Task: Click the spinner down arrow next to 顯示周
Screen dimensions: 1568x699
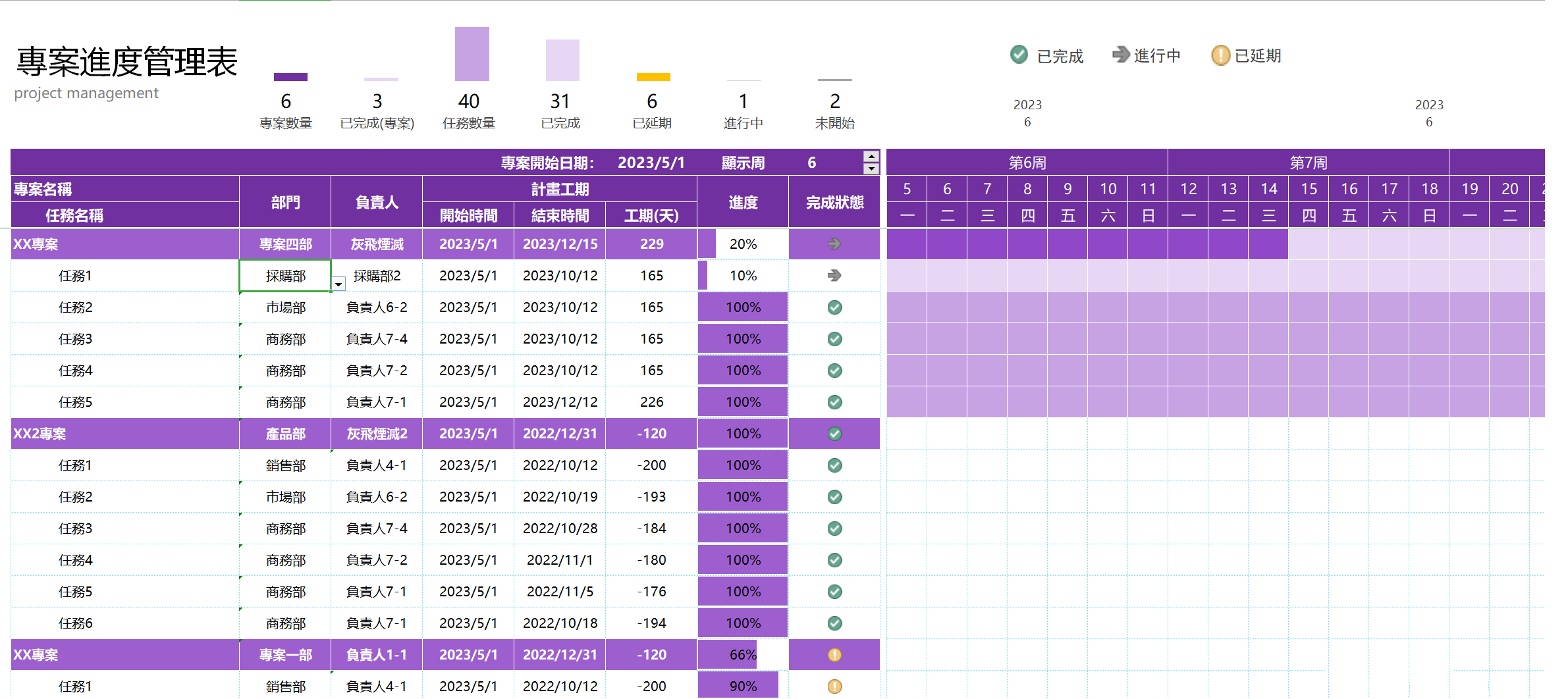Action: point(871,168)
